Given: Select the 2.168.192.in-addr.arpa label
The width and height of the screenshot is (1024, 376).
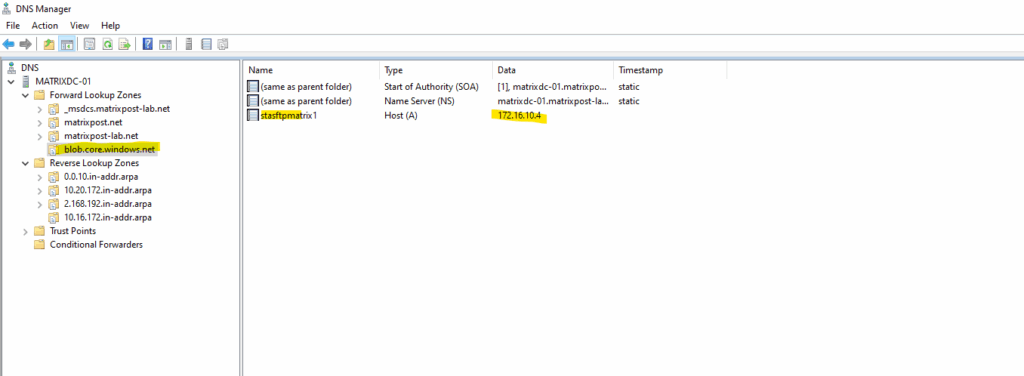Looking at the screenshot, I should coord(108,204).
